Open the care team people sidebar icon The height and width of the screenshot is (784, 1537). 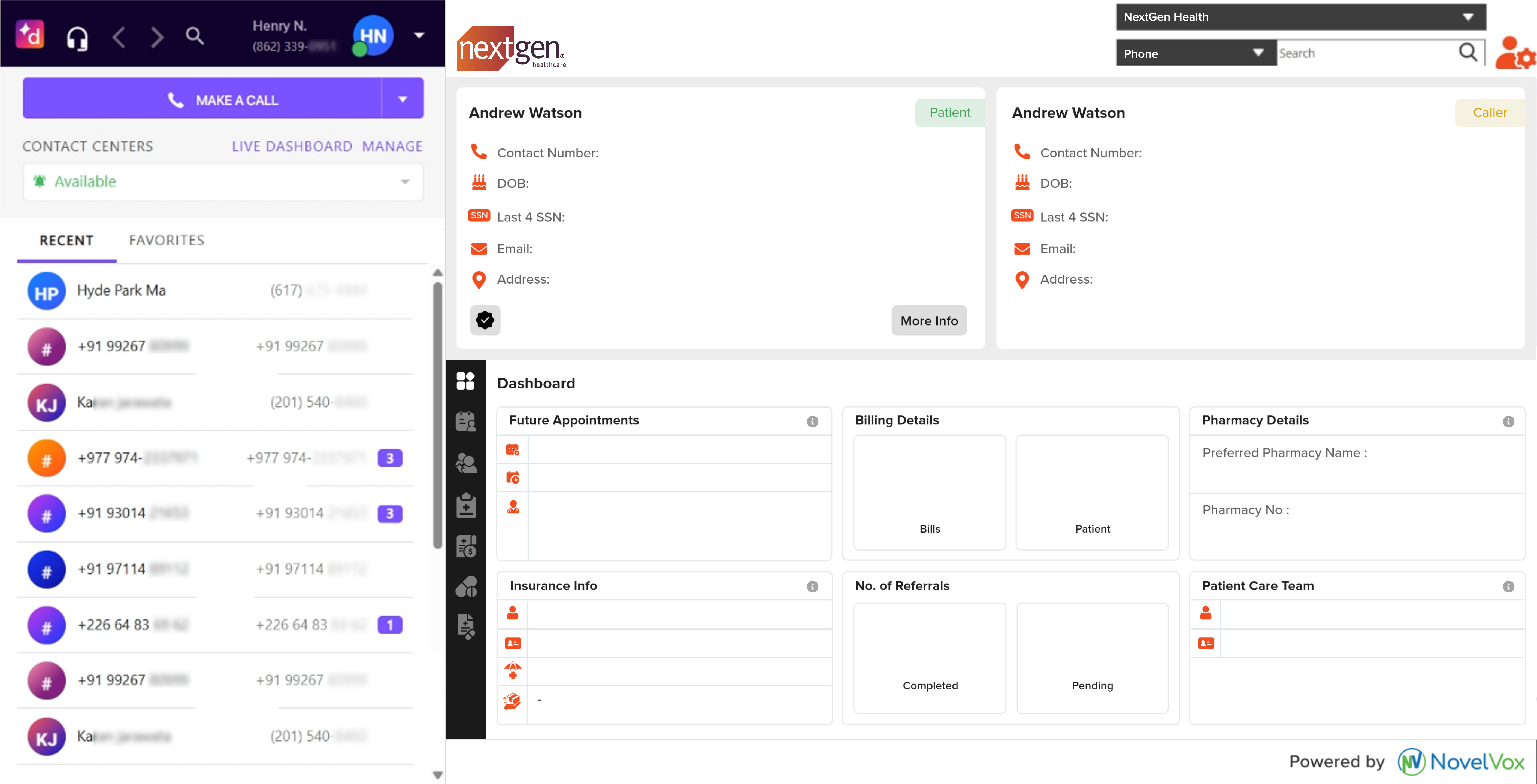[x=465, y=463]
